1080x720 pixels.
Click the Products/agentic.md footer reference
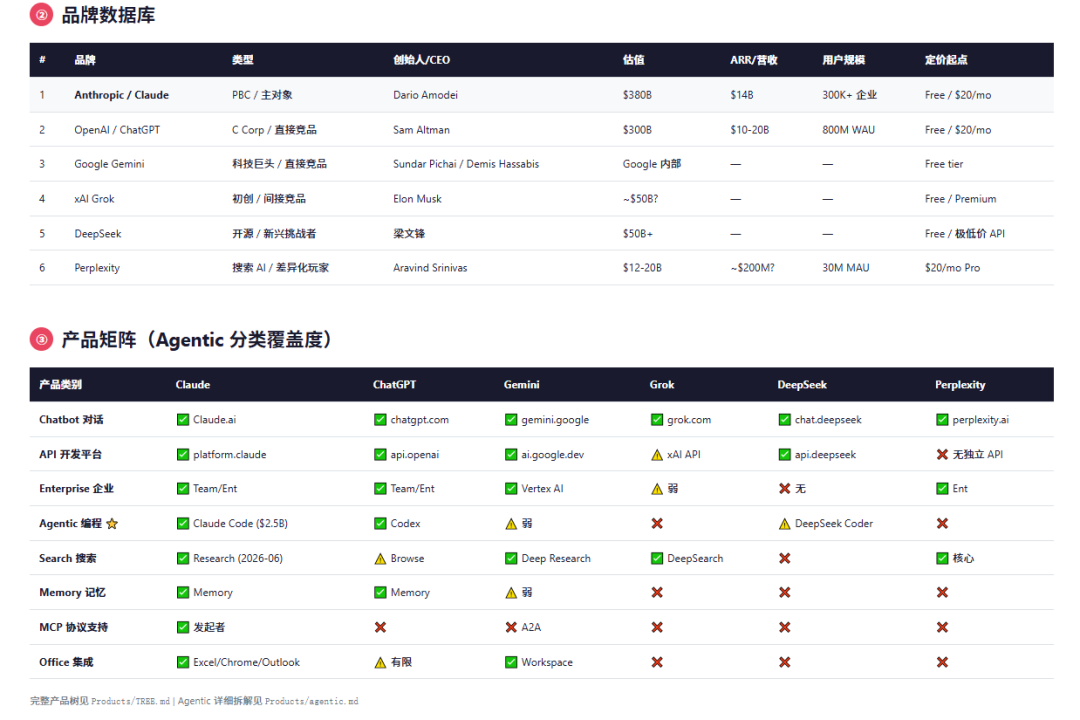tap(311, 701)
